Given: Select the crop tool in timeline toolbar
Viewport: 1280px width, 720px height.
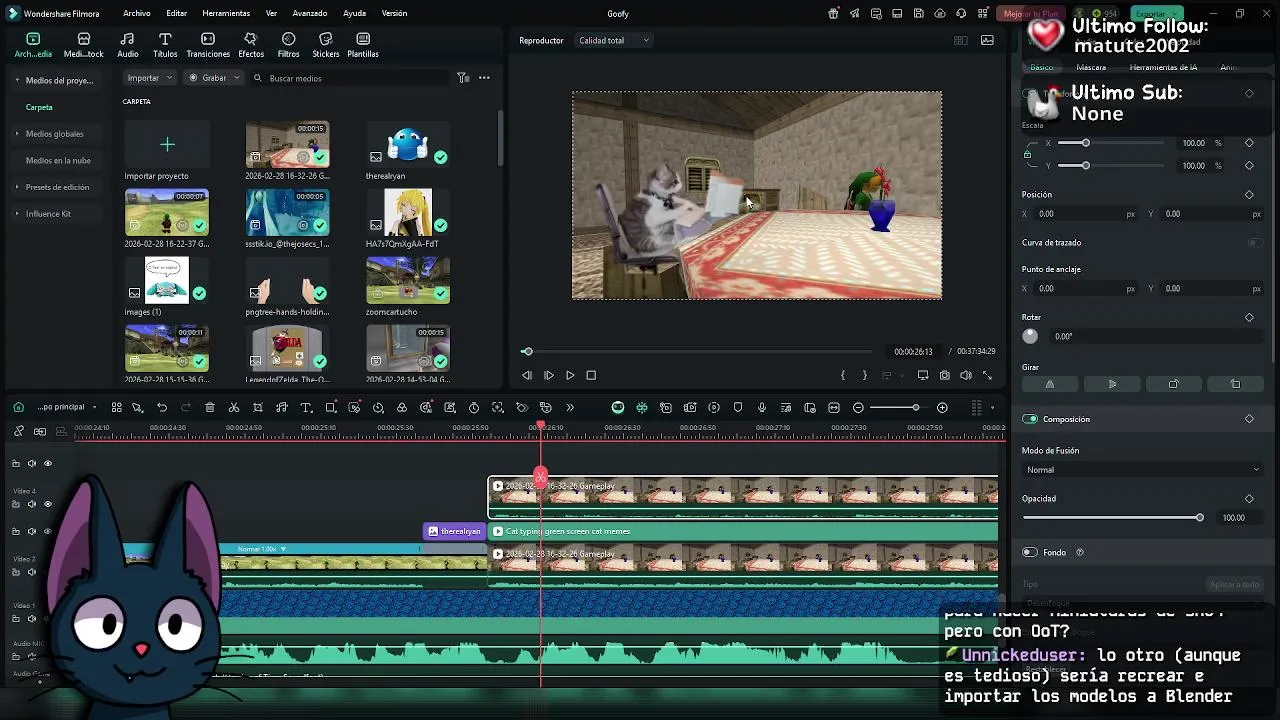Looking at the screenshot, I should 258,408.
